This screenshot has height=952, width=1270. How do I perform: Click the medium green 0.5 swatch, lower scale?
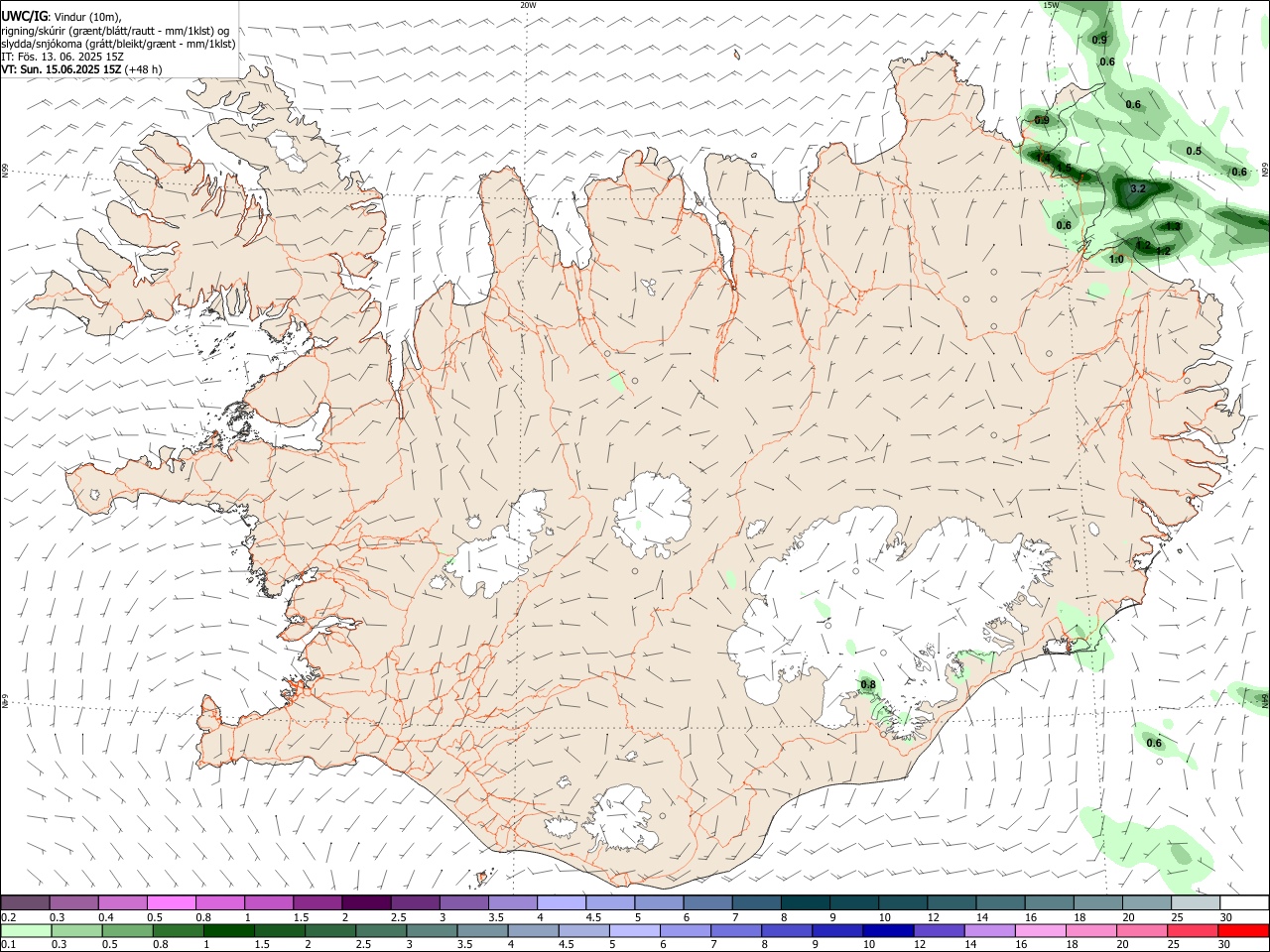coord(127,931)
